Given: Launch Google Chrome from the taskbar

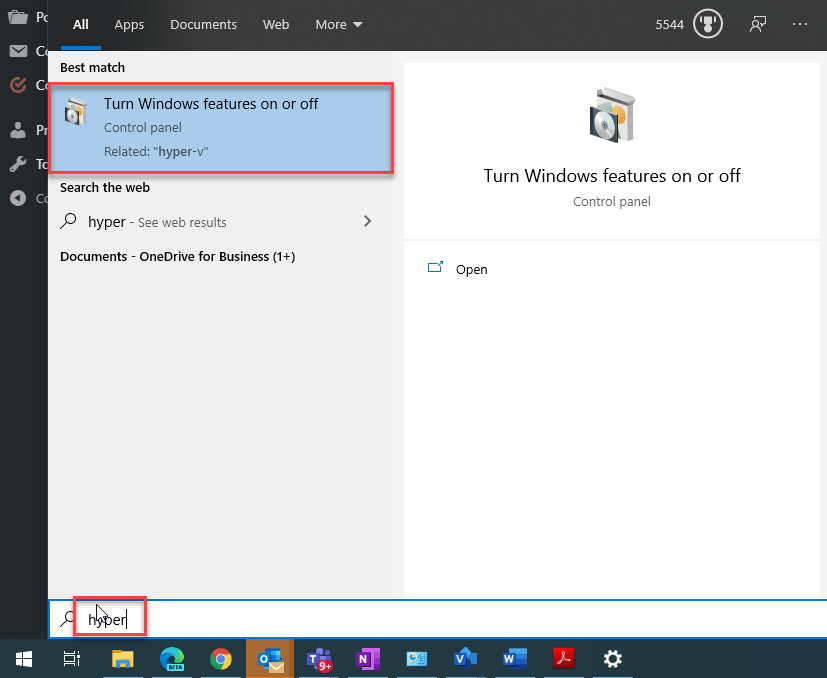Looking at the screenshot, I should tap(221, 659).
